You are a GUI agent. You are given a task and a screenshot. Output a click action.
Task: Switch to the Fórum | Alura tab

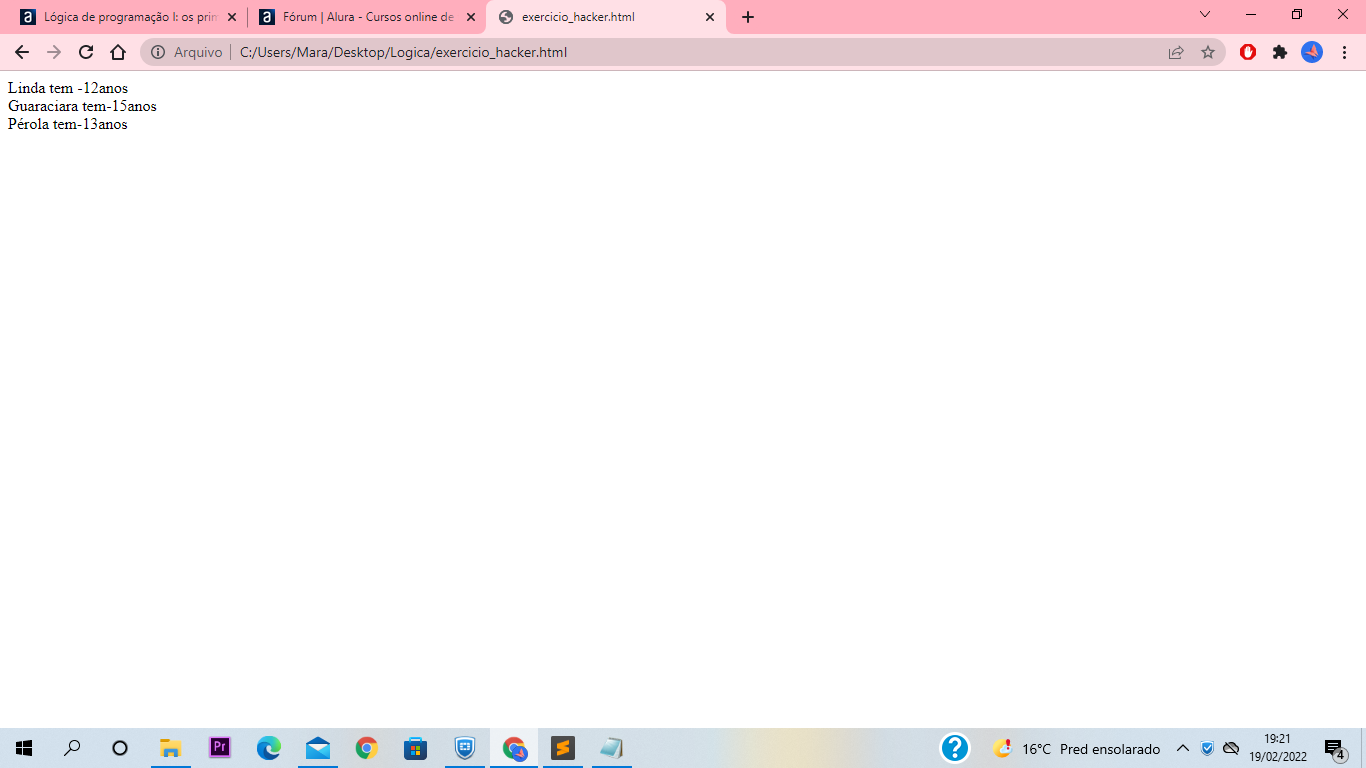[366, 17]
